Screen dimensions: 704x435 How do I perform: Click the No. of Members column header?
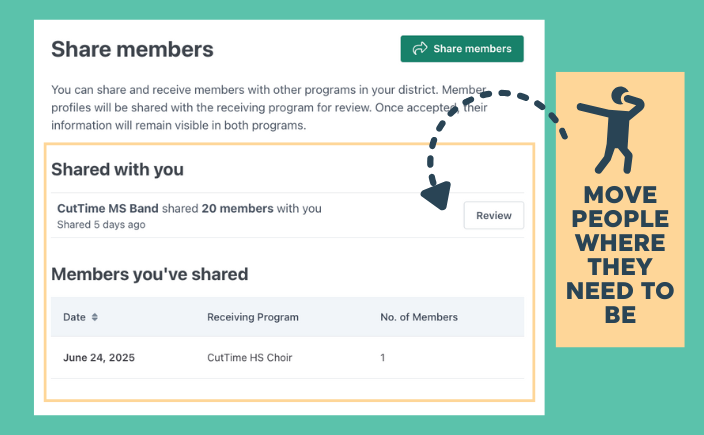(x=419, y=317)
